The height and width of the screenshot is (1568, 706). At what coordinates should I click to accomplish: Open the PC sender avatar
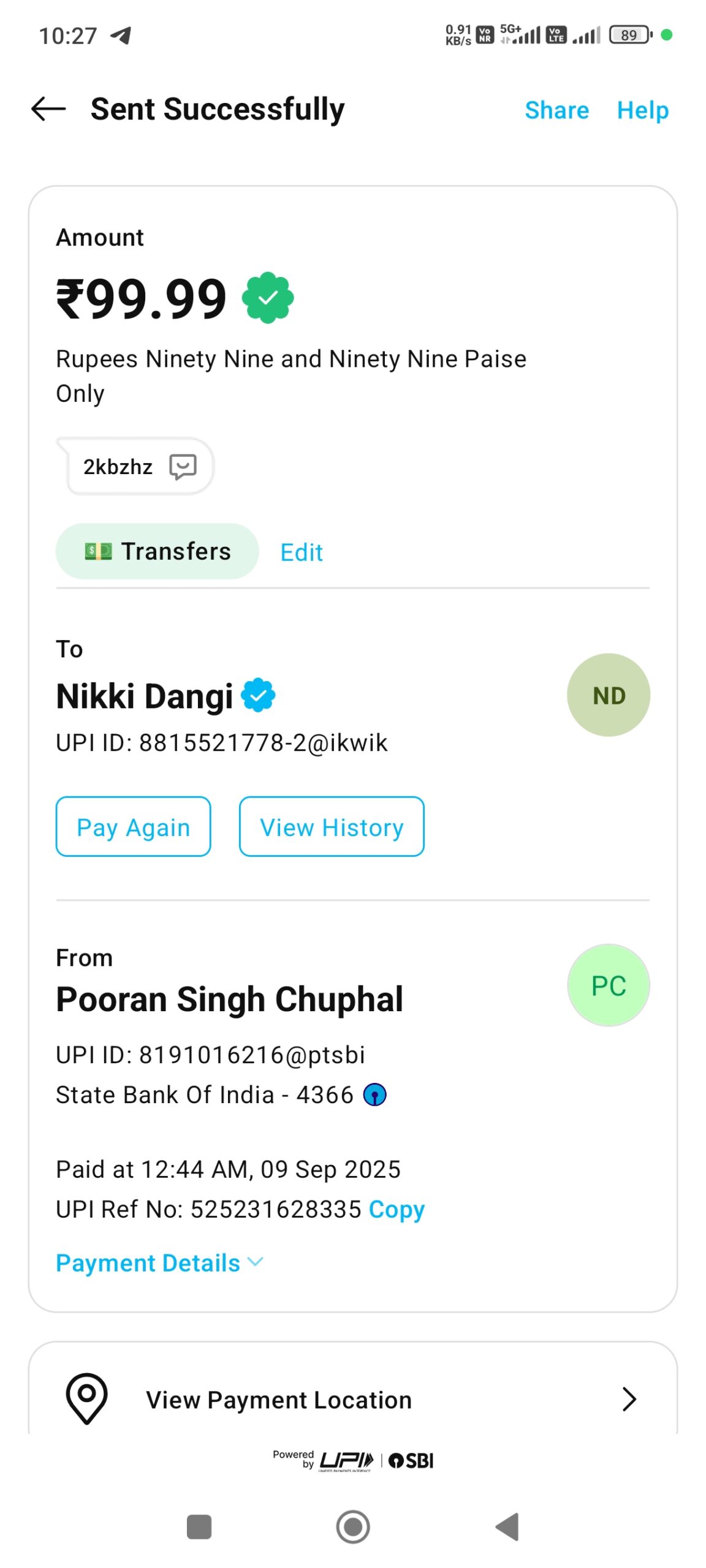coord(608,985)
